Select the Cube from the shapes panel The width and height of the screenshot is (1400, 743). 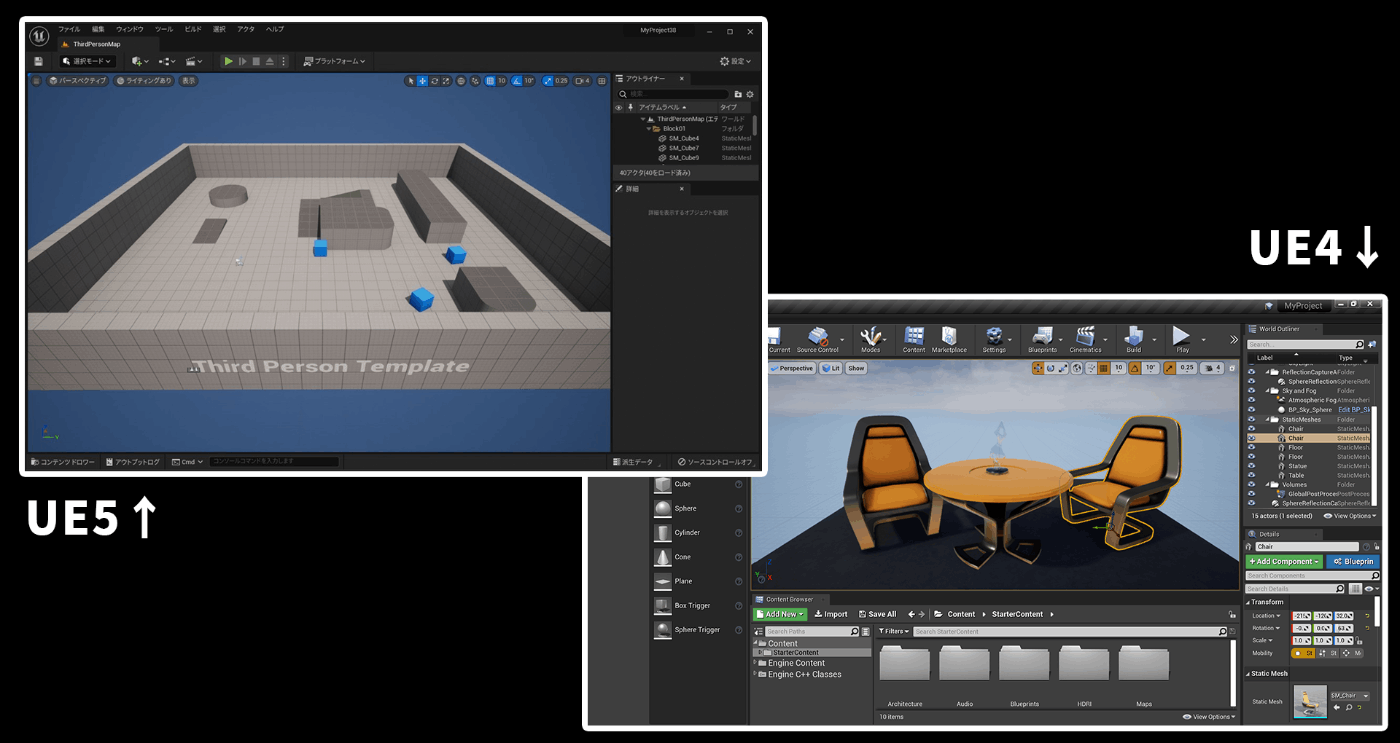(x=683, y=484)
